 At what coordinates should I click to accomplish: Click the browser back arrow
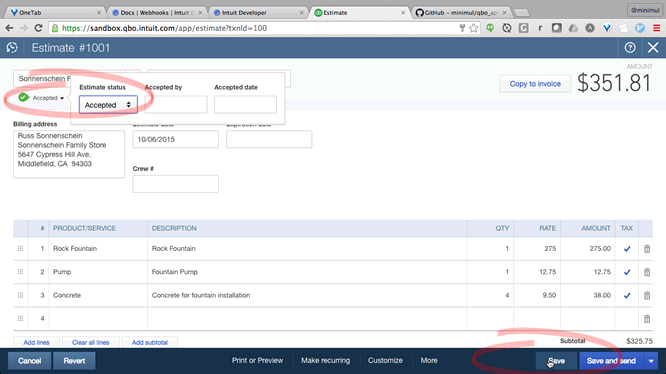(9, 28)
